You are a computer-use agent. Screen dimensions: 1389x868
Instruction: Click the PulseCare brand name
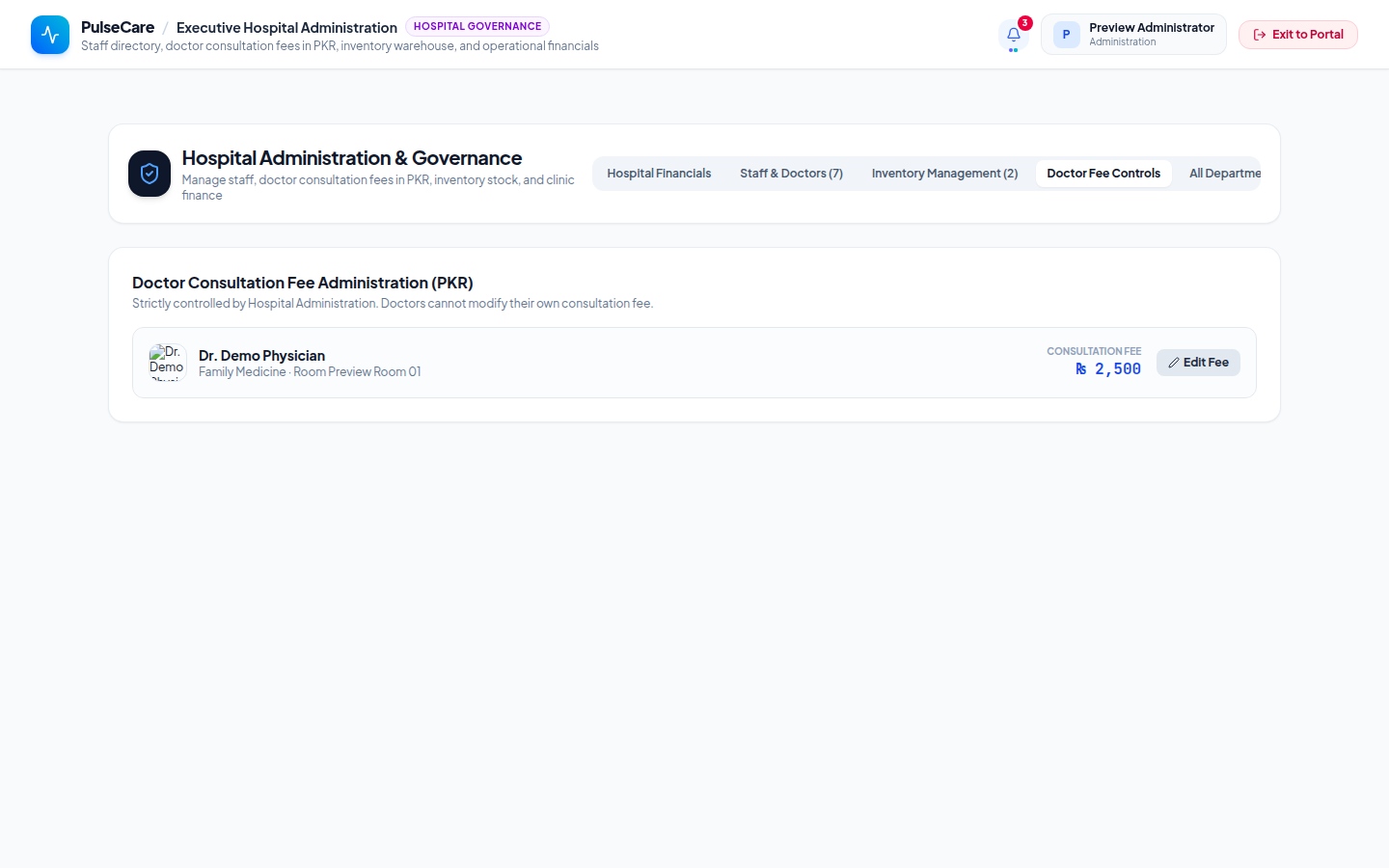tap(118, 27)
